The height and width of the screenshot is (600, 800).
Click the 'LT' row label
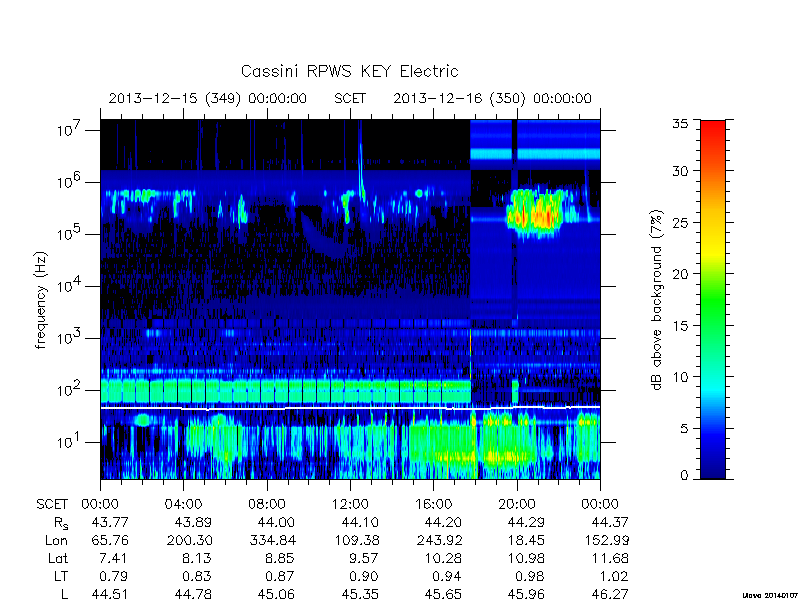pos(61,576)
